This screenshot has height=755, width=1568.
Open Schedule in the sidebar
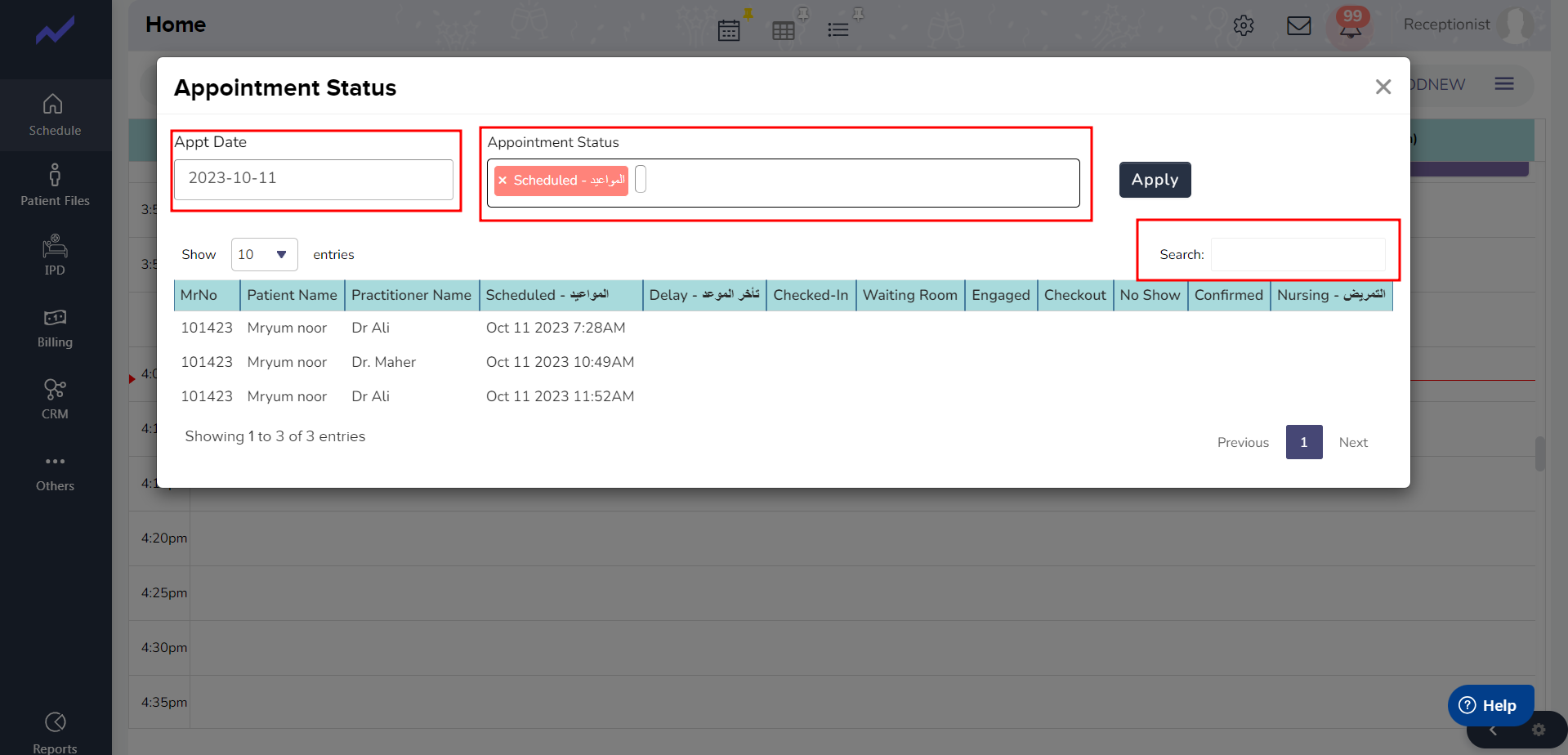pos(55,115)
